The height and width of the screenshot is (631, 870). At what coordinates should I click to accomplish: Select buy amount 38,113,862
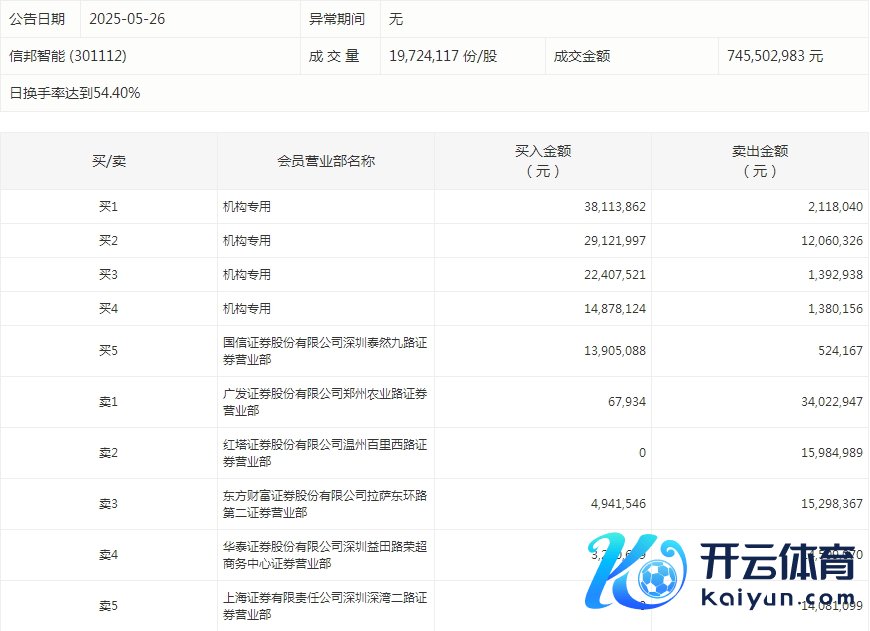(x=615, y=207)
